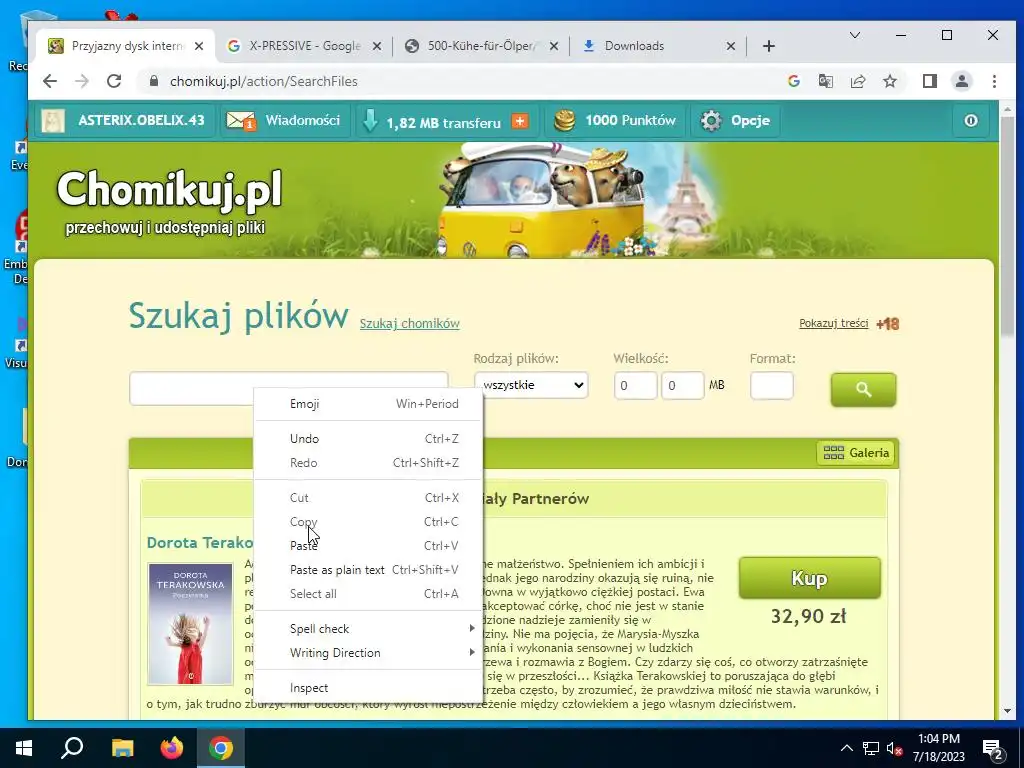Viewport: 1024px width, 768px height.
Task: Open the tab search chevron
Action: coord(854,35)
